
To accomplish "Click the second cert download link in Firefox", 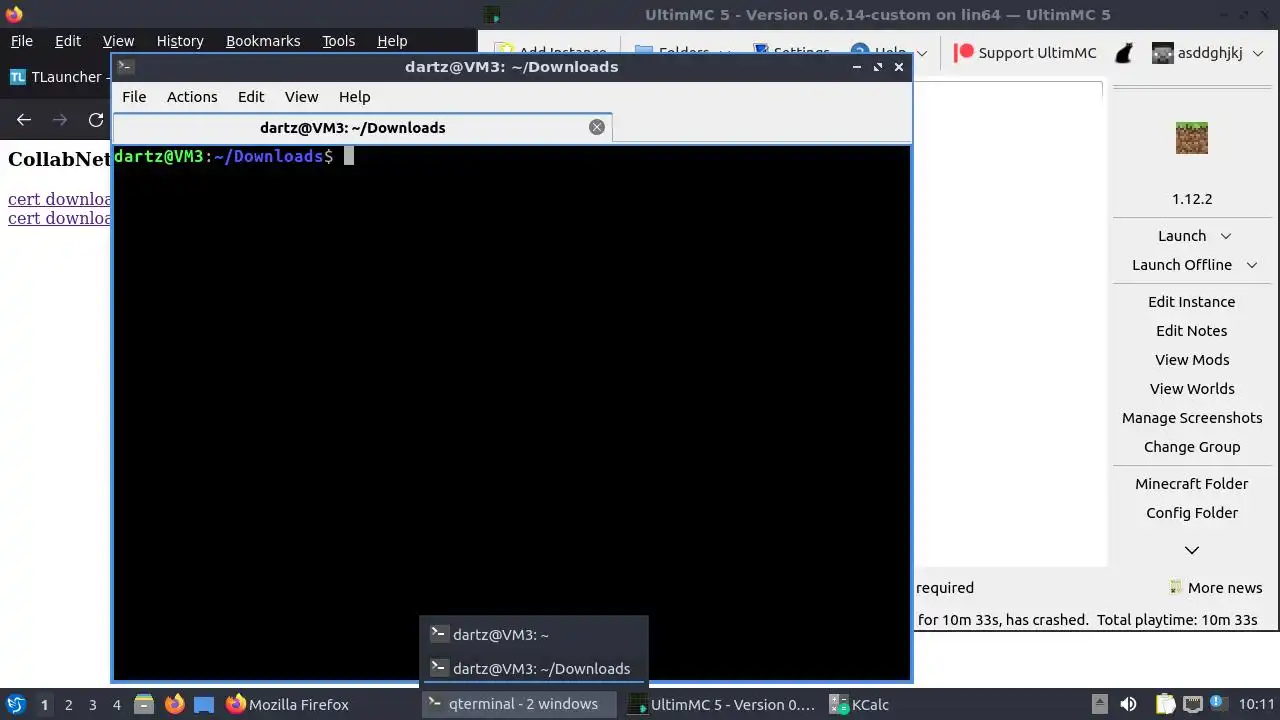I will coord(59,218).
